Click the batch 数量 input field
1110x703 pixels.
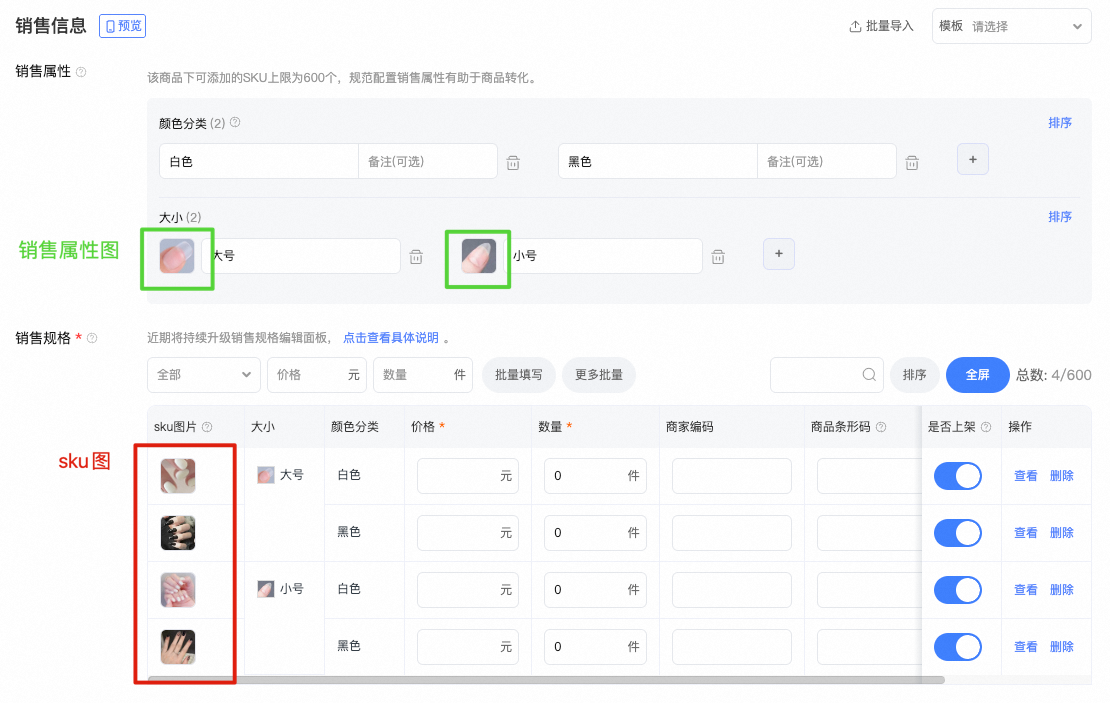[423, 375]
